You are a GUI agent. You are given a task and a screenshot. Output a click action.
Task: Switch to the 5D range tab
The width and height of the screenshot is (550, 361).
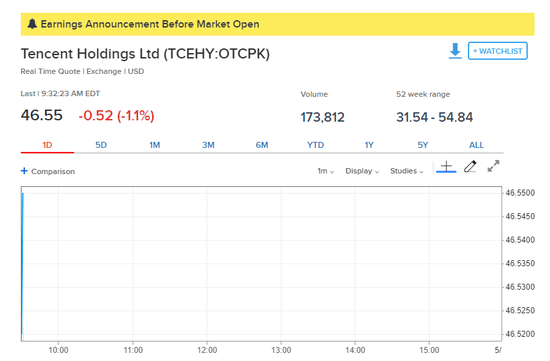(101, 145)
